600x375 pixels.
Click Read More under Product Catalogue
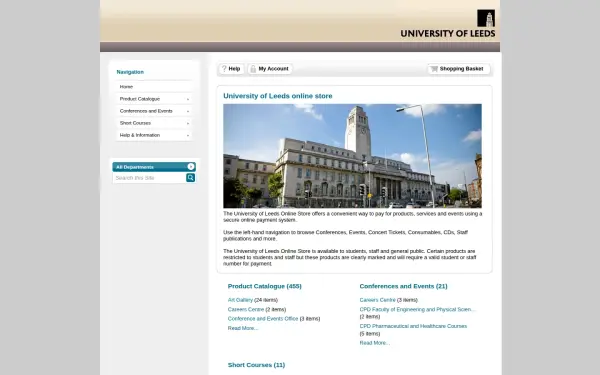(x=243, y=328)
